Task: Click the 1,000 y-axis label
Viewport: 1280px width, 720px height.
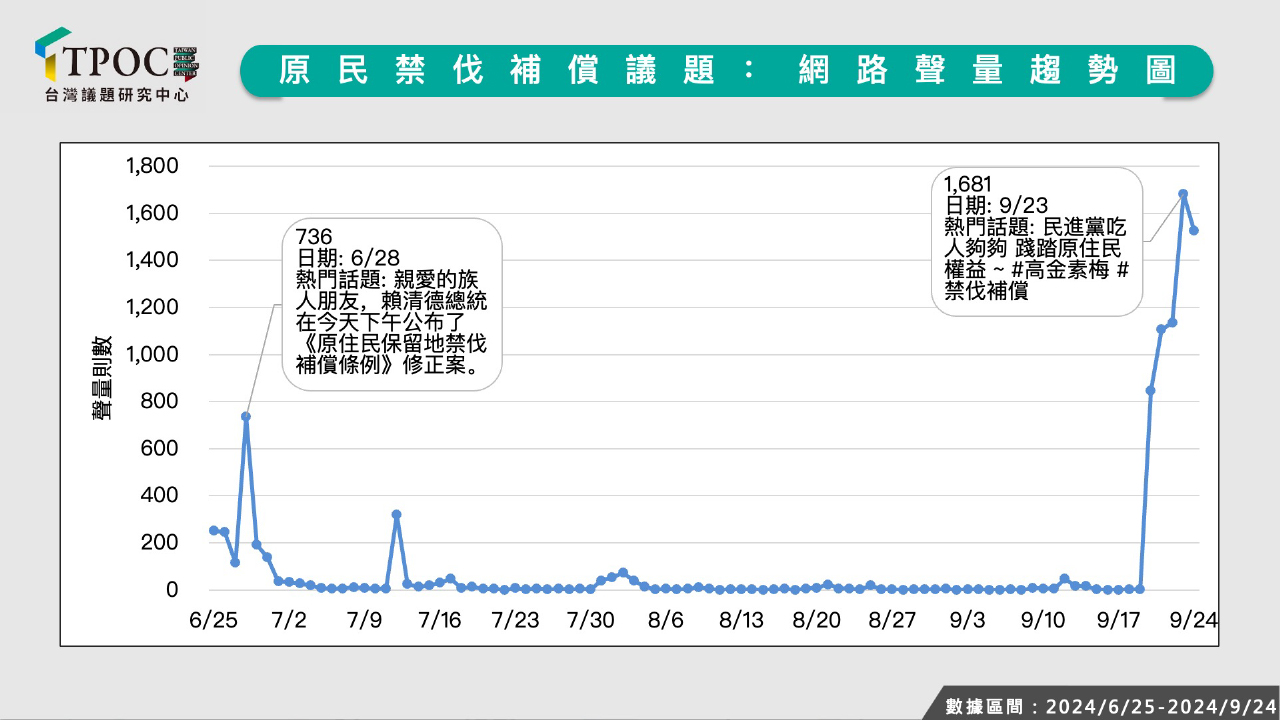Action: 150,354
